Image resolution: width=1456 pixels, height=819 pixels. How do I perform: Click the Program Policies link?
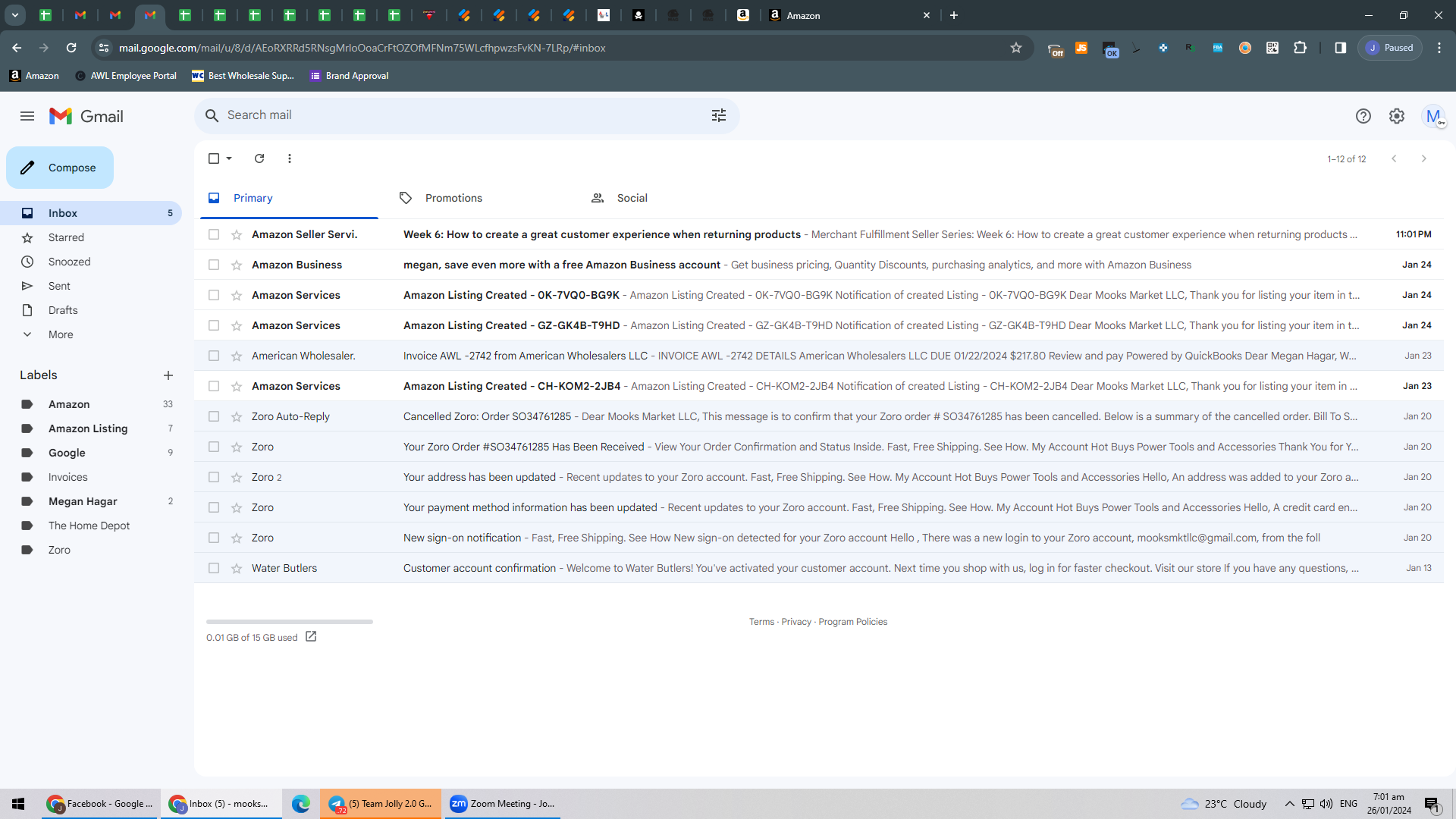click(852, 622)
